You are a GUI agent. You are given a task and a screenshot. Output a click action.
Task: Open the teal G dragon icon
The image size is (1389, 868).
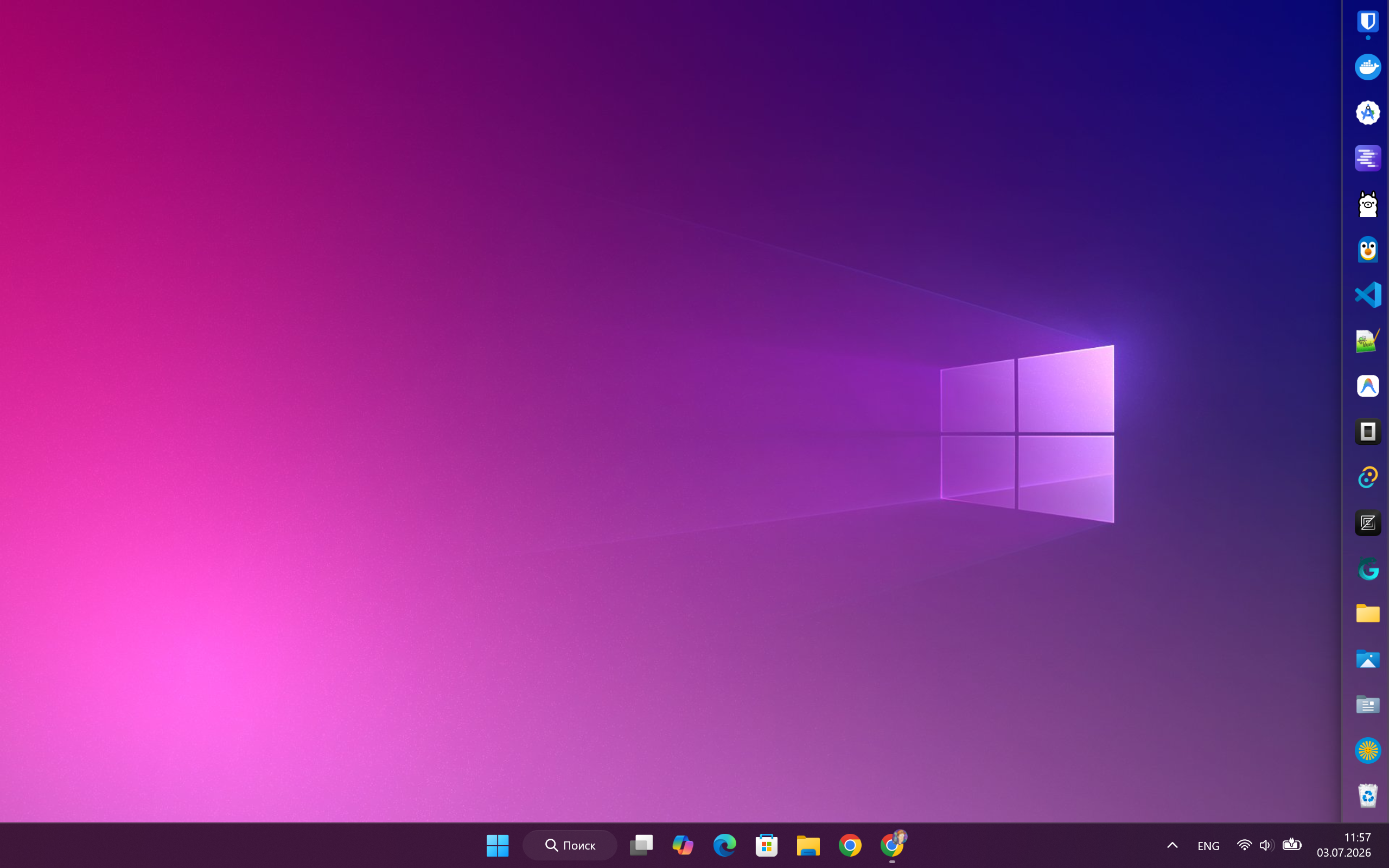tap(1368, 569)
